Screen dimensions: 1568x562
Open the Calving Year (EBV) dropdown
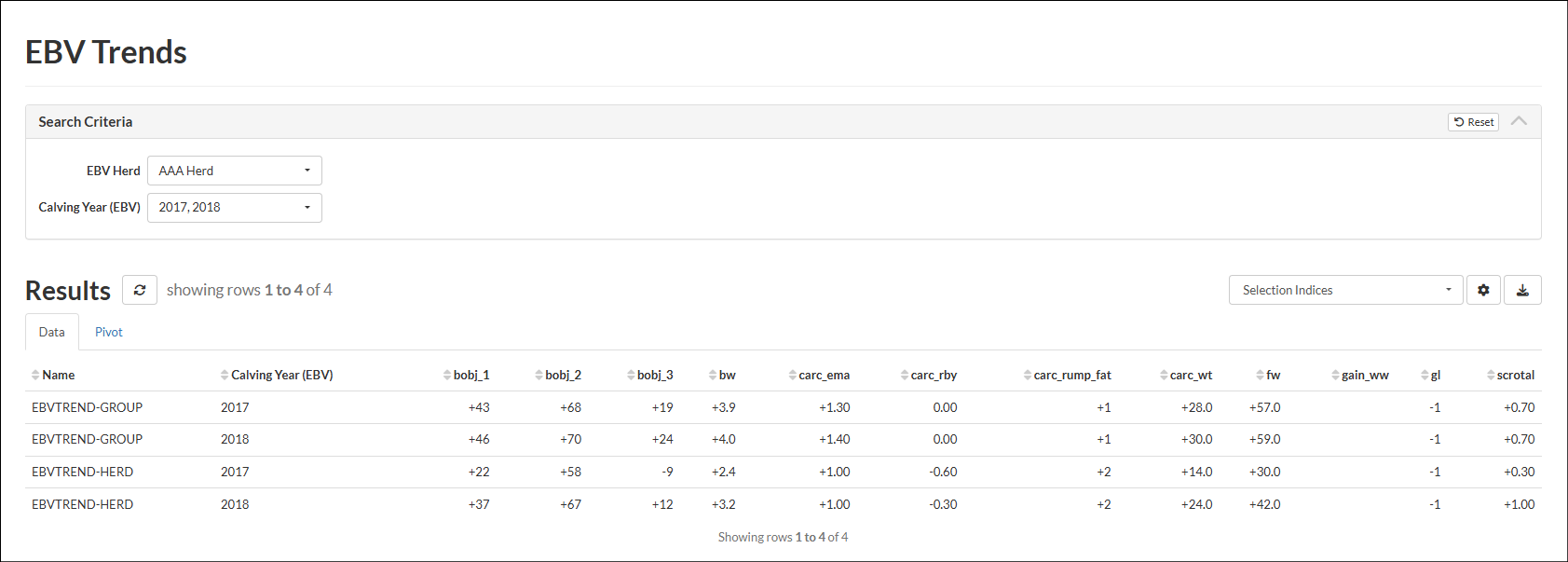pyautogui.click(x=235, y=207)
